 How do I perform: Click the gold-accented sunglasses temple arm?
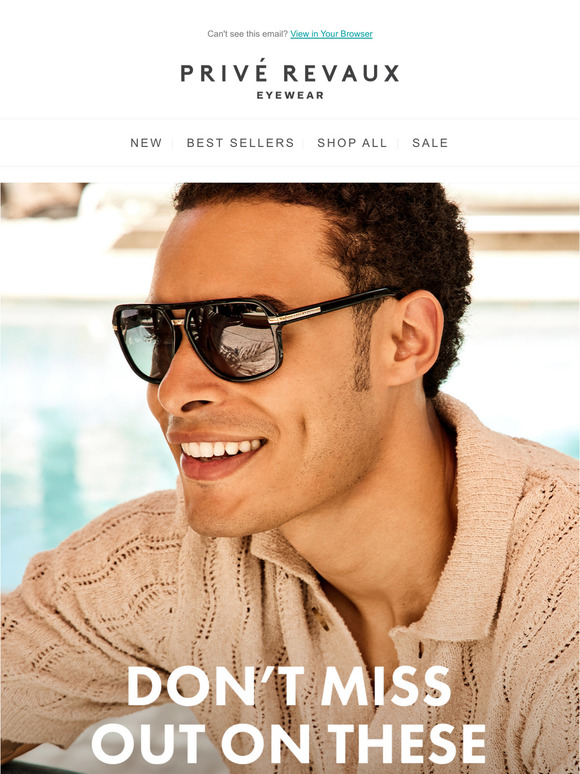(x=333, y=306)
